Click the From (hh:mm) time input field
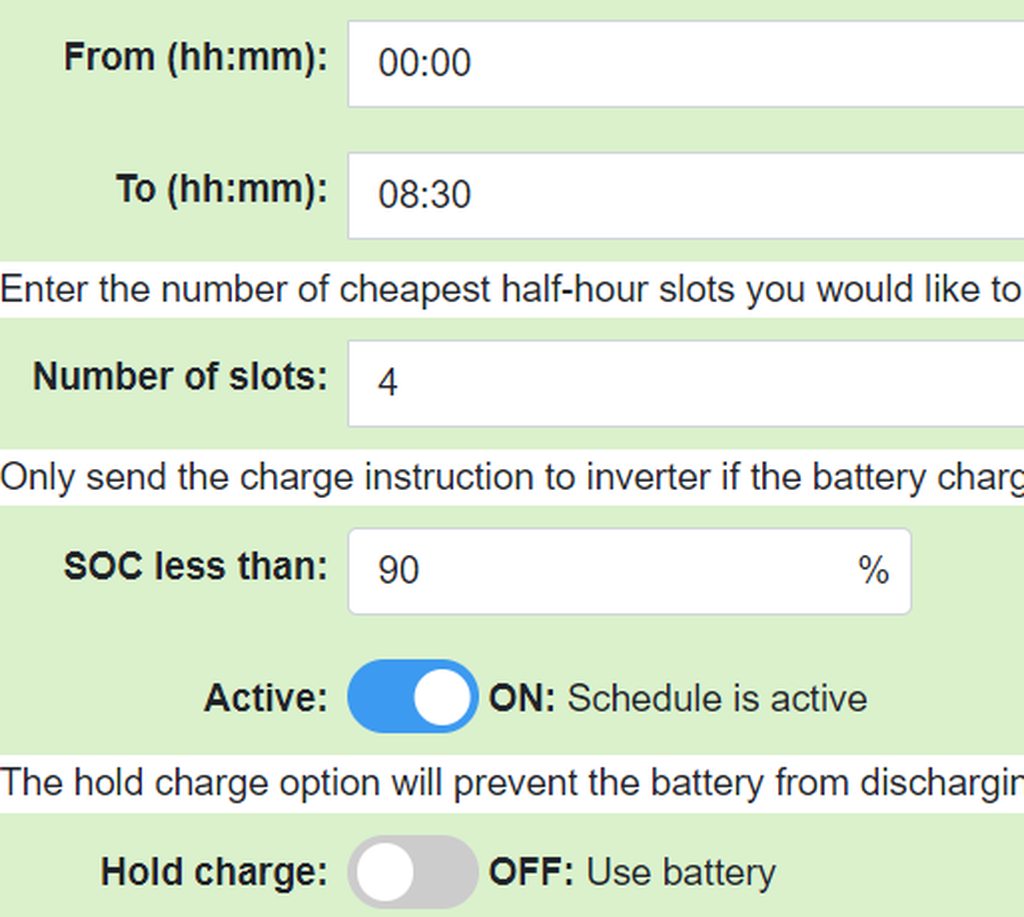The width and height of the screenshot is (1024, 917). tap(686, 63)
